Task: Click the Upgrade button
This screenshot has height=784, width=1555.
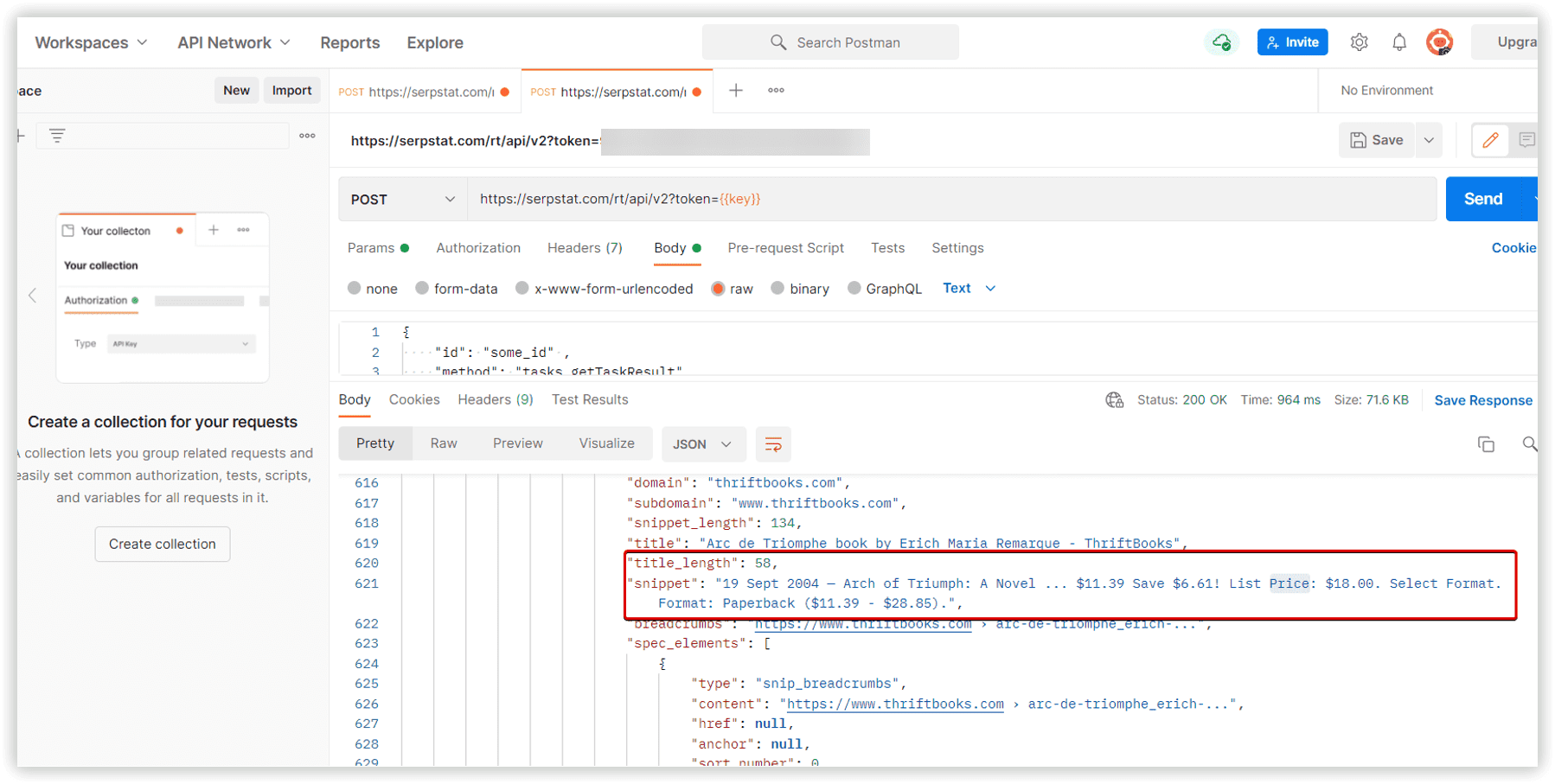Action: pos(1506,42)
